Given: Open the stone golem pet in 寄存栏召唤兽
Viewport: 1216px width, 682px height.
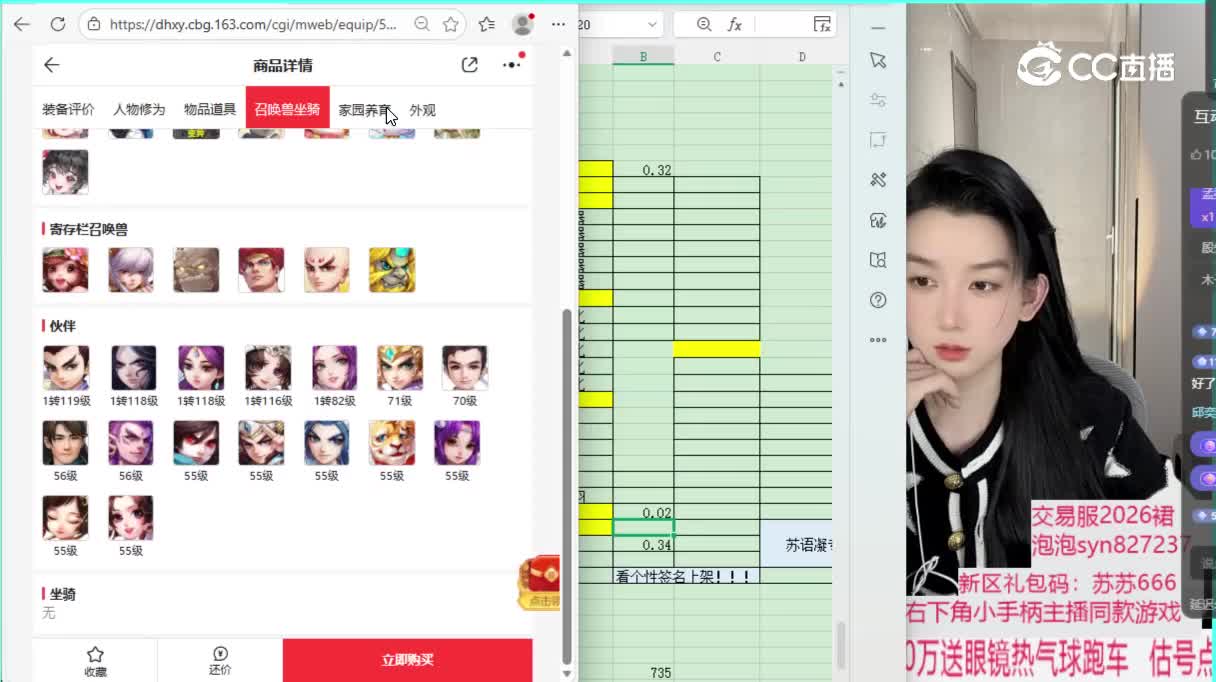Looking at the screenshot, I should click(x=196, y=270).
